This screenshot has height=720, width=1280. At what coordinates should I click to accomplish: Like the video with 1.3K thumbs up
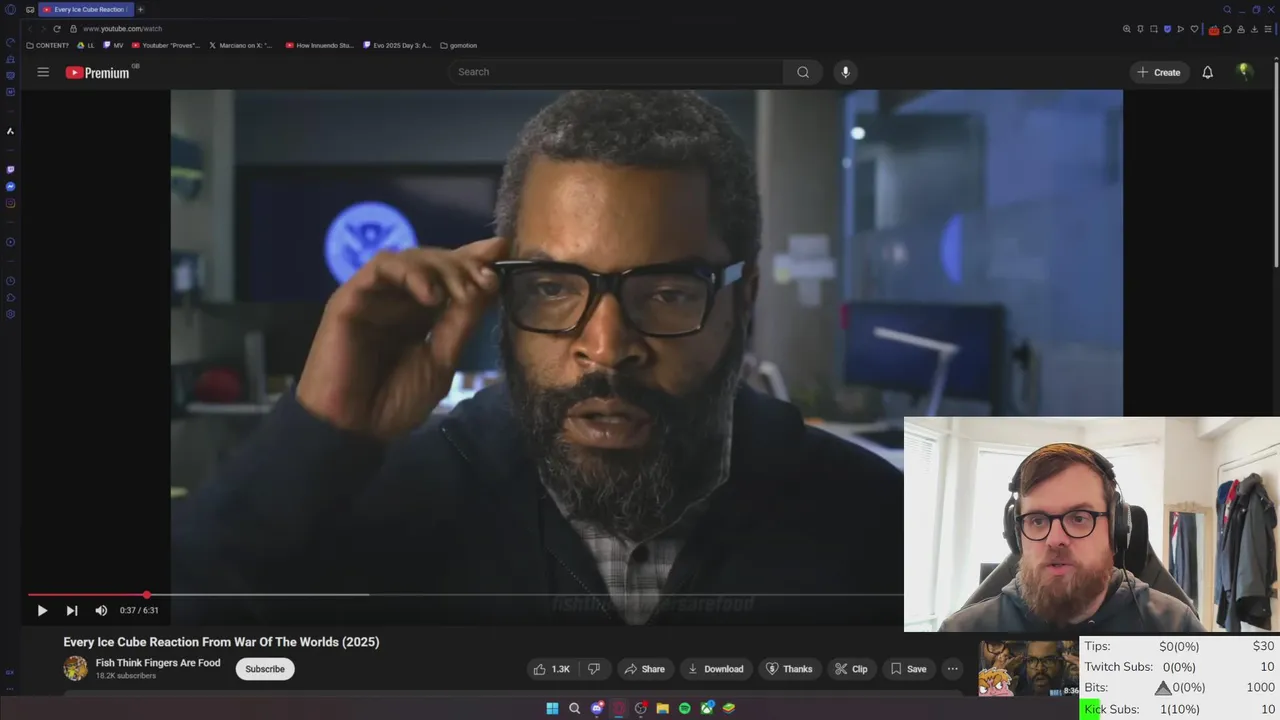(551, 669)
